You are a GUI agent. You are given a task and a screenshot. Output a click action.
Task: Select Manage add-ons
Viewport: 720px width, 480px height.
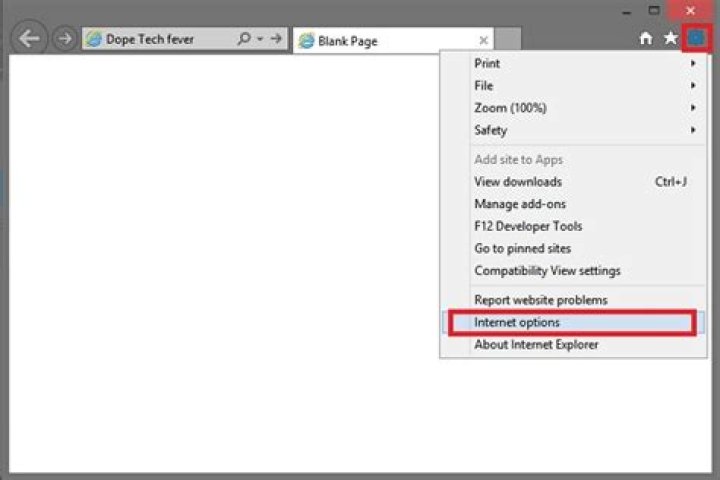coord(573,204)
